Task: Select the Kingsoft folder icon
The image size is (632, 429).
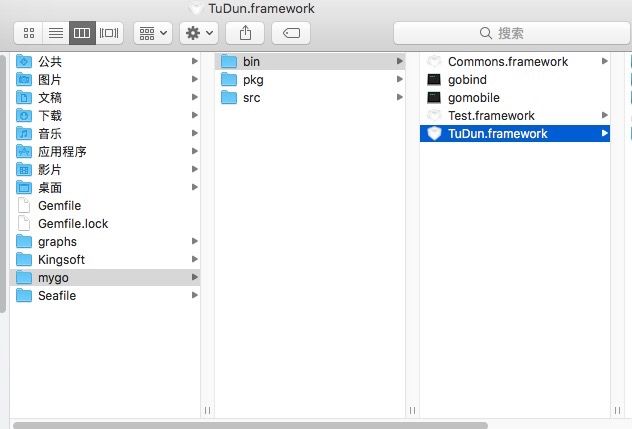Action: coord(24,259)
